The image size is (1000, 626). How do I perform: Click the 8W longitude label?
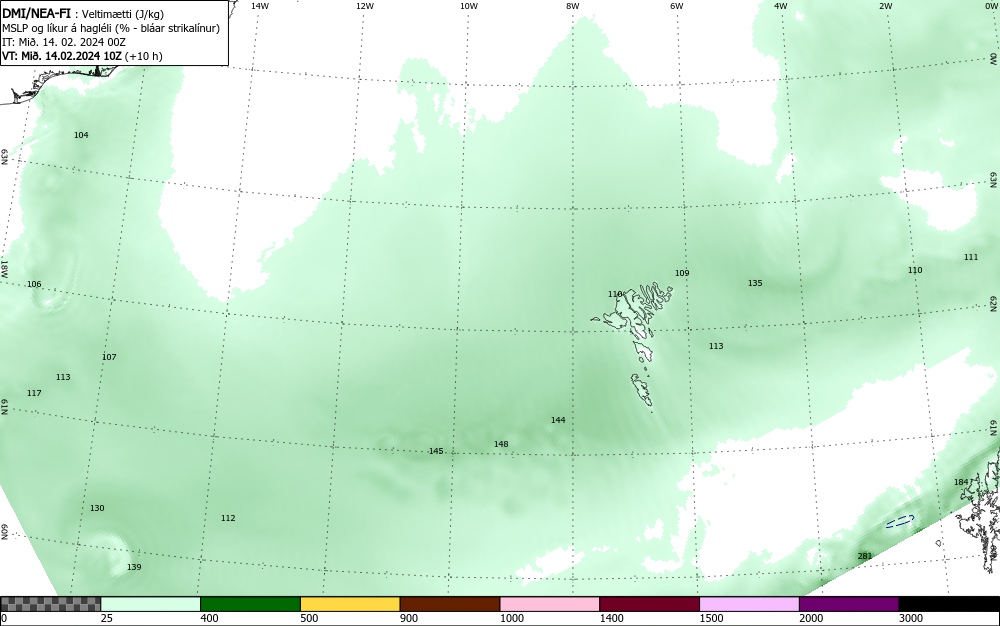pyautogui.click(x=573, y=6)
